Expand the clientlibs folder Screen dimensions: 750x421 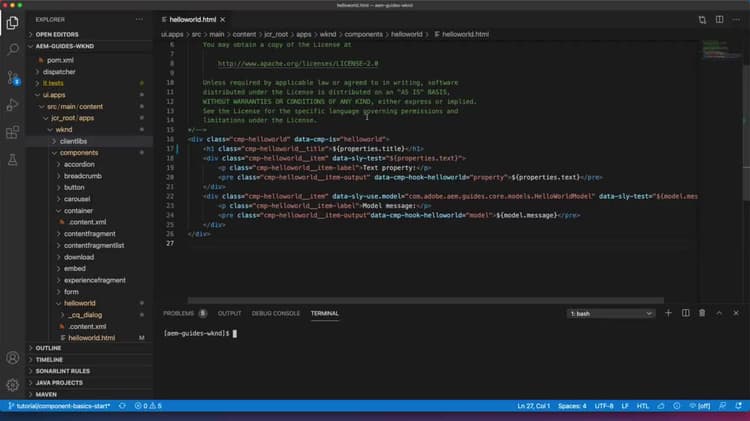[73, 141]
